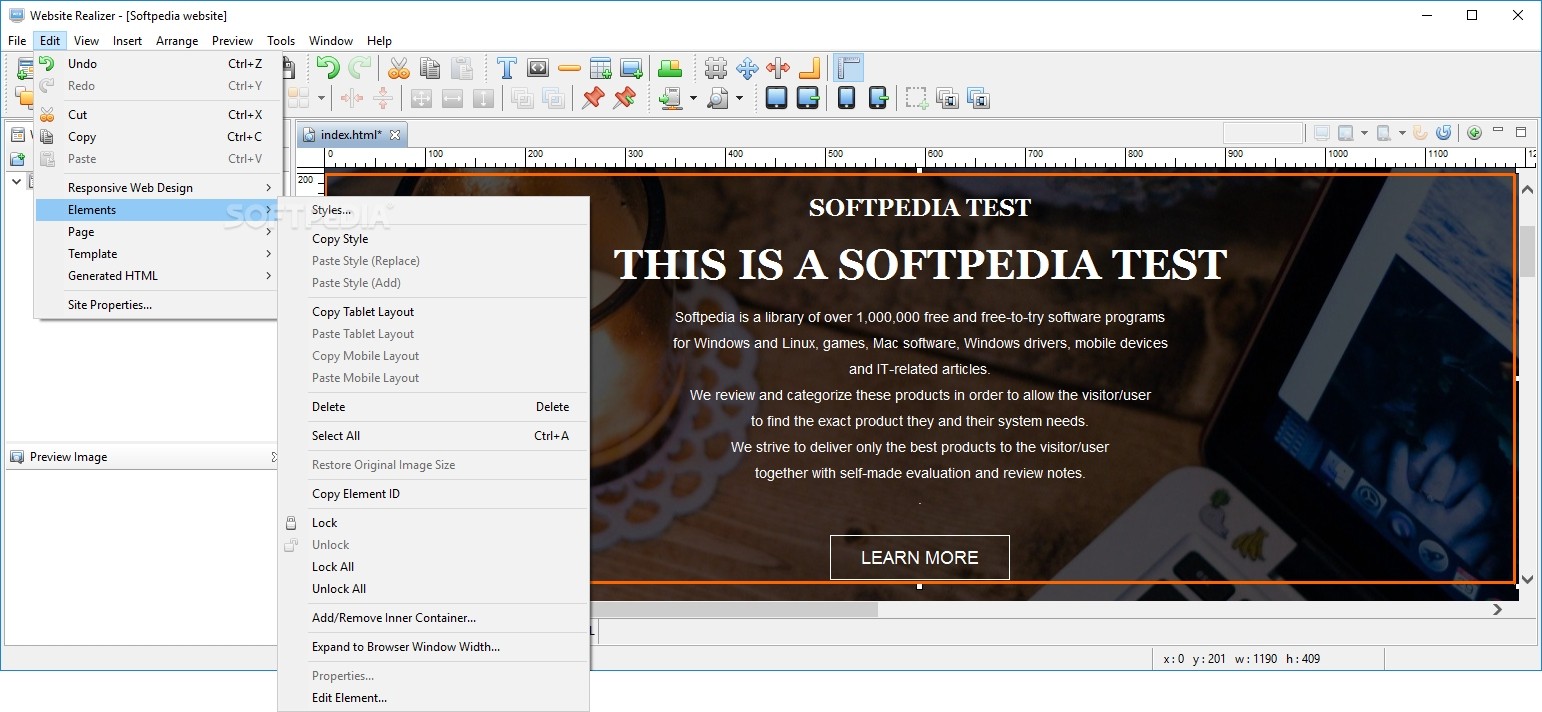
Task: Insert an HTML code element using the <> icon
Action: pyautogui.click(x=538, y=68)
